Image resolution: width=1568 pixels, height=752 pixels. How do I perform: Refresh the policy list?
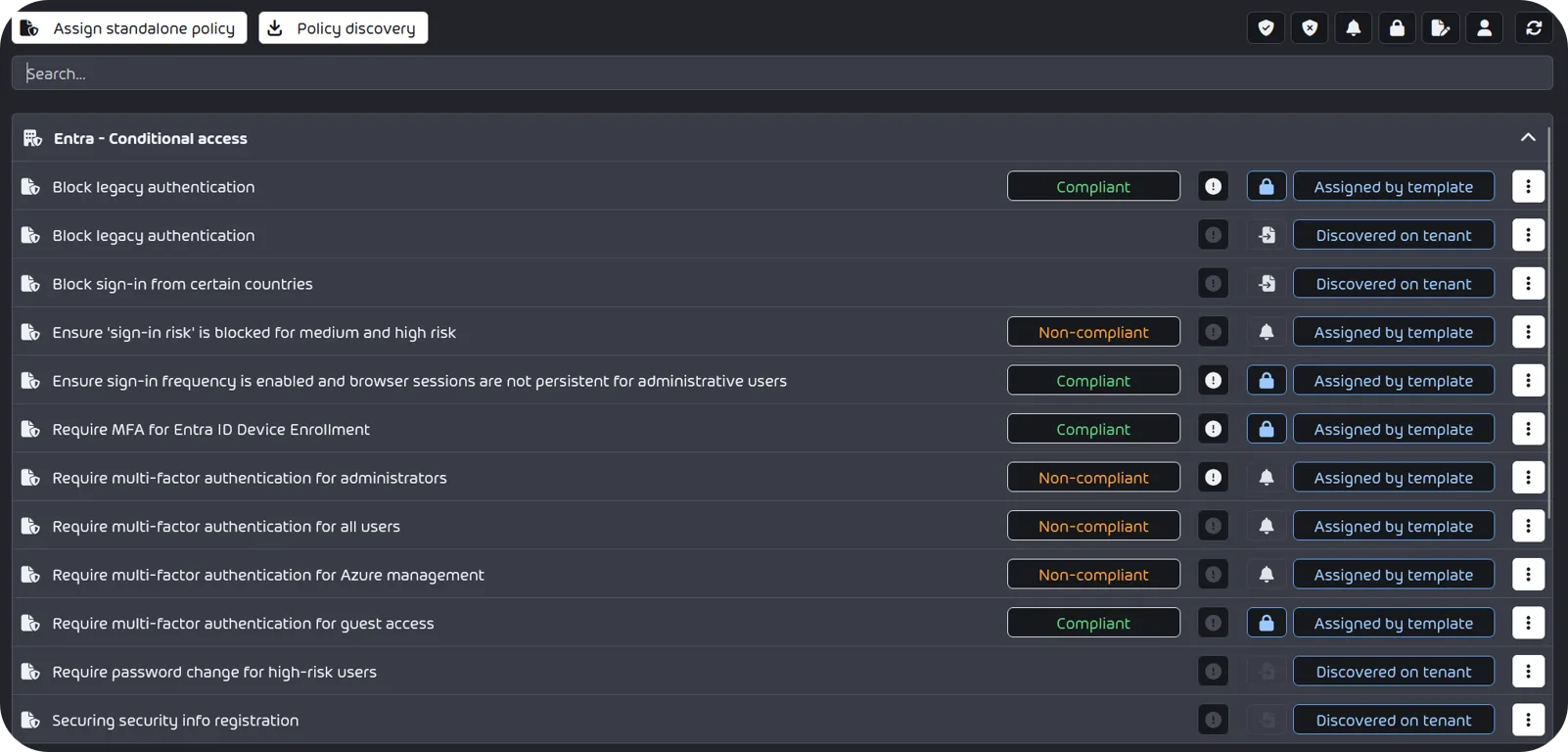(x=1534, y=28)
